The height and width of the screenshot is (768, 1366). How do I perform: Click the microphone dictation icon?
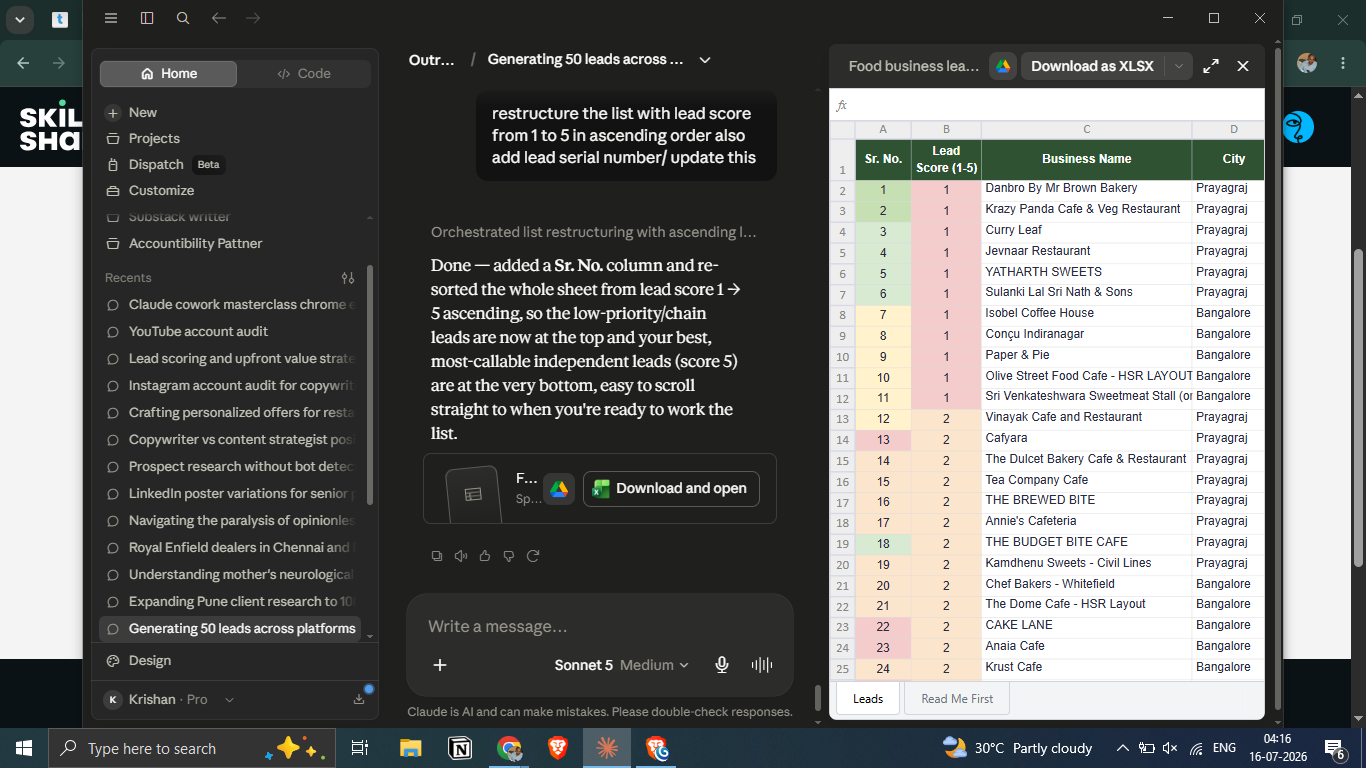point(722,665)
